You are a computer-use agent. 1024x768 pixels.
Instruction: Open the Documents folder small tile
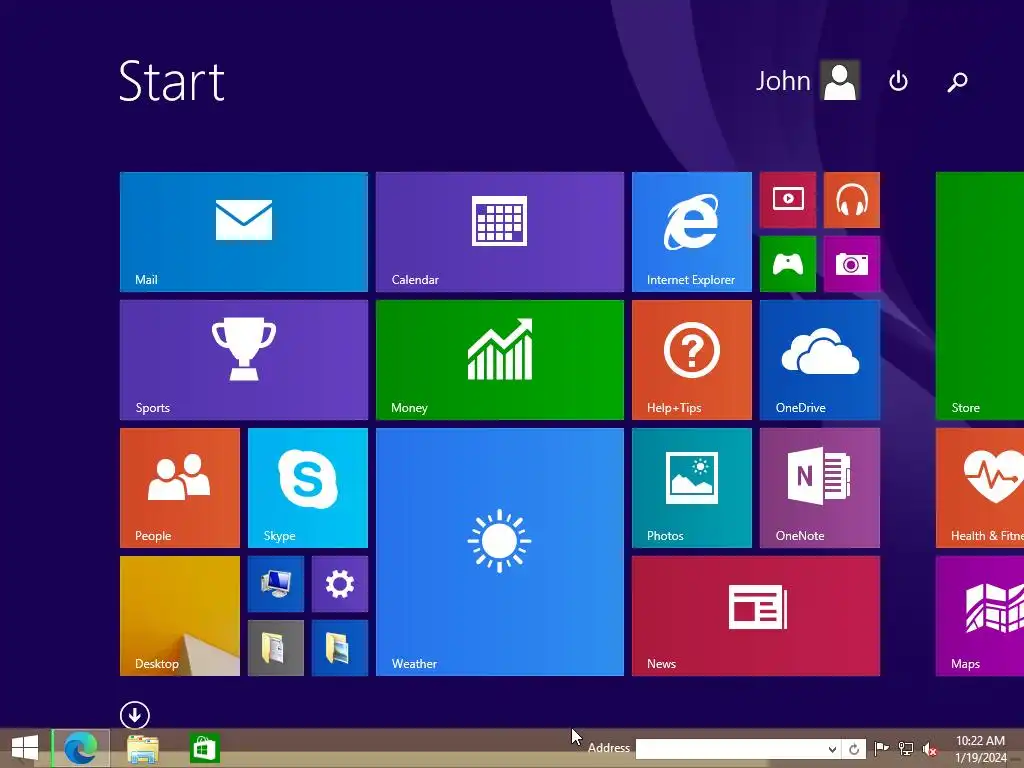coord(276,648)
